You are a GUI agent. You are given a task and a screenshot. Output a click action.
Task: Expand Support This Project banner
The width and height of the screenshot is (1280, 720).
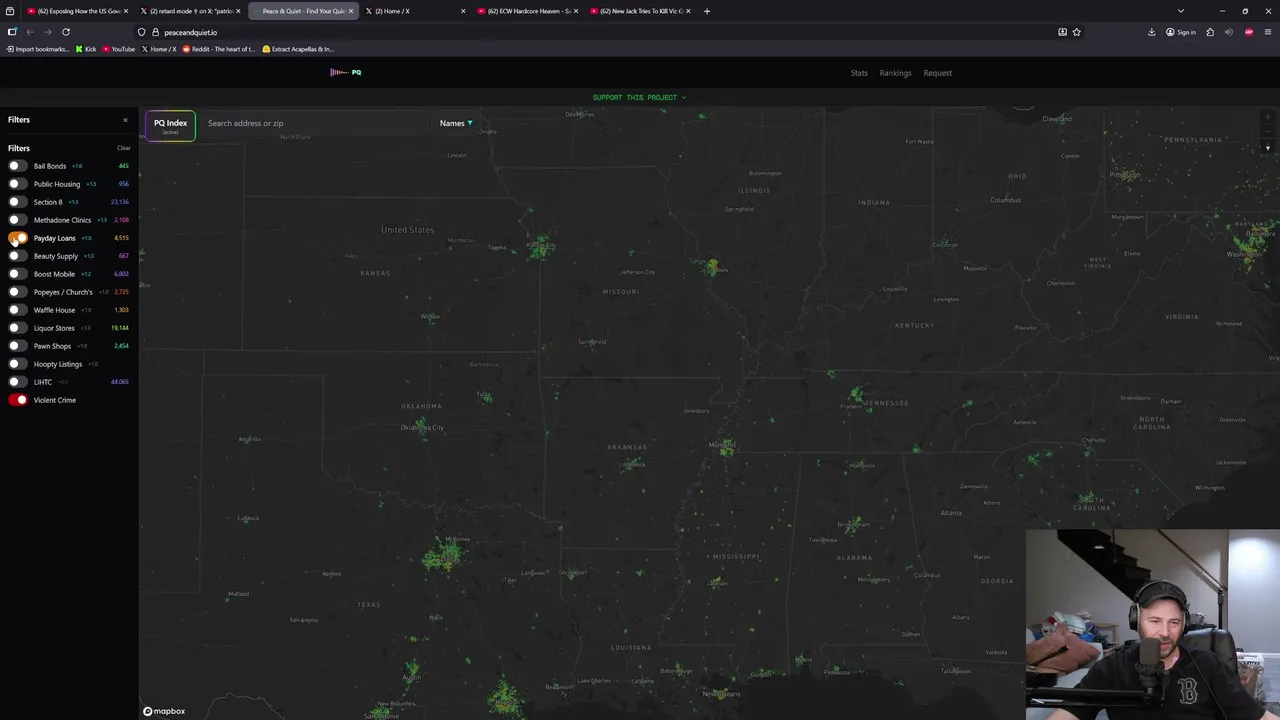coord(639,97)
